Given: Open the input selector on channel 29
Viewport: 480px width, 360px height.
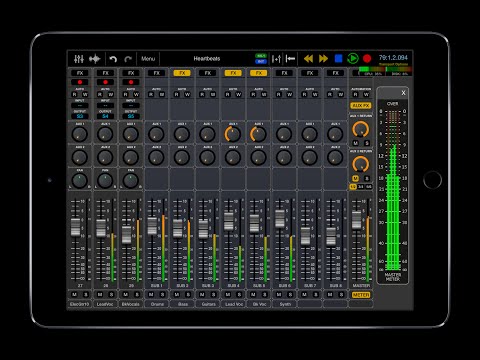Looking at the screenshot, I should (131, 105).
